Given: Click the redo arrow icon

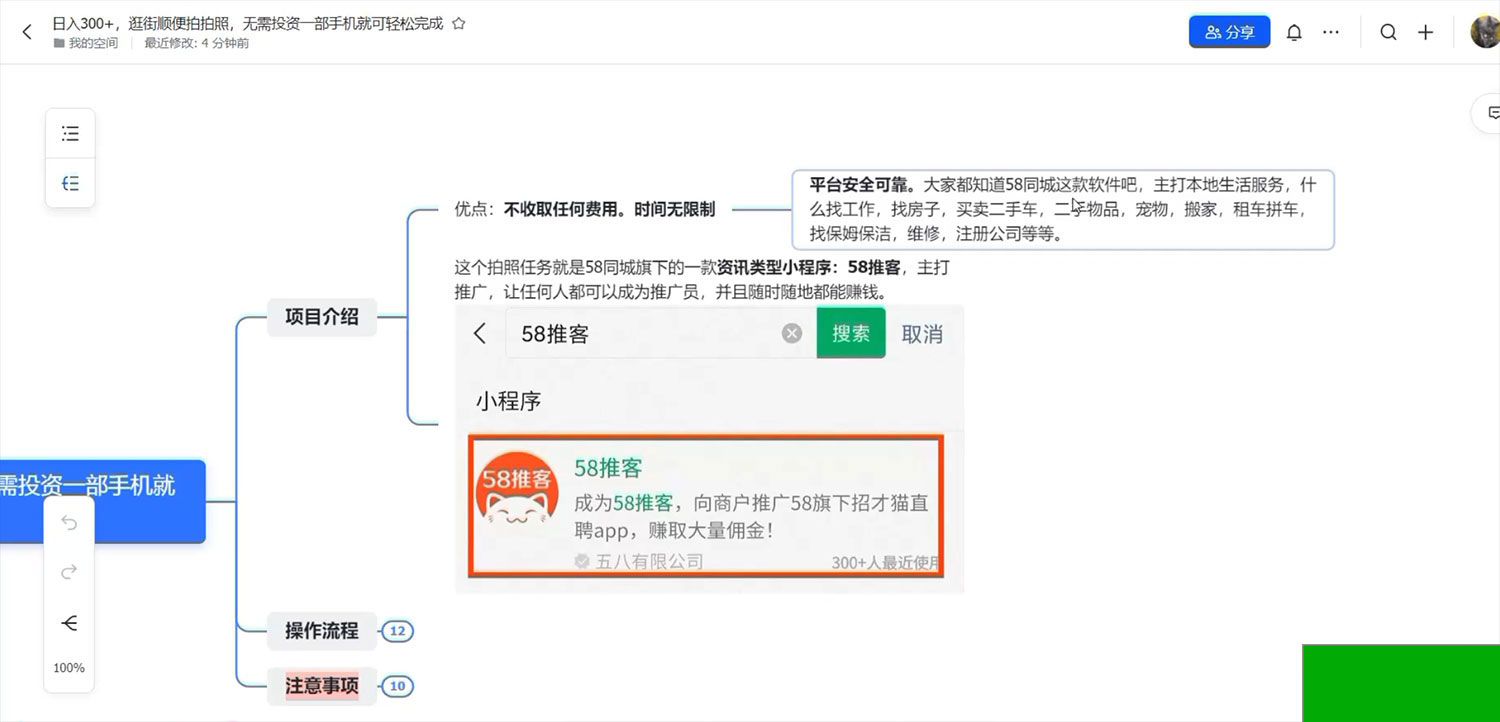Looking at the screenshot, I should (69, 572).
